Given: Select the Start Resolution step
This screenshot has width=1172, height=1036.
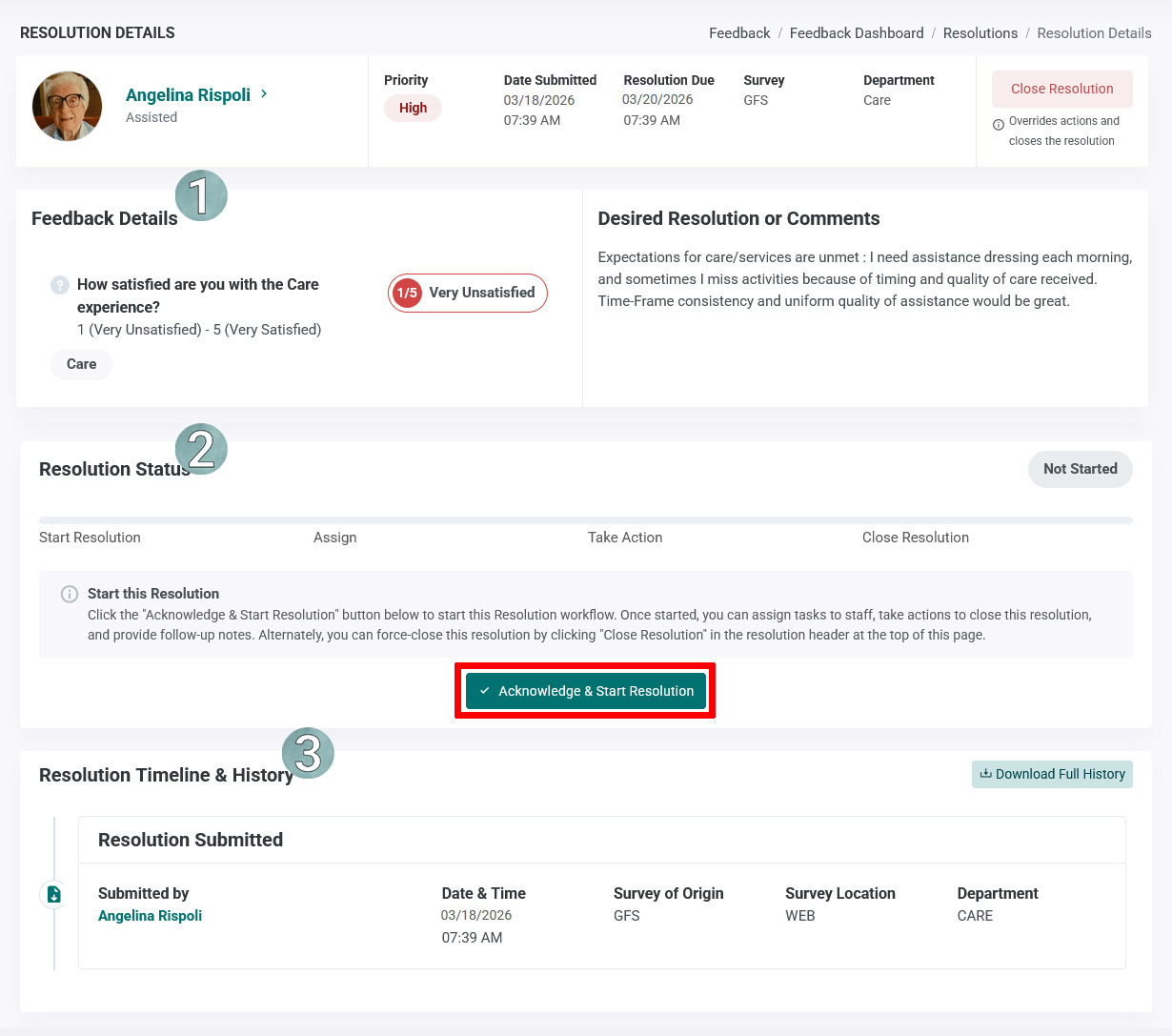Looking at the screenshot, I should tap(90, 538).
